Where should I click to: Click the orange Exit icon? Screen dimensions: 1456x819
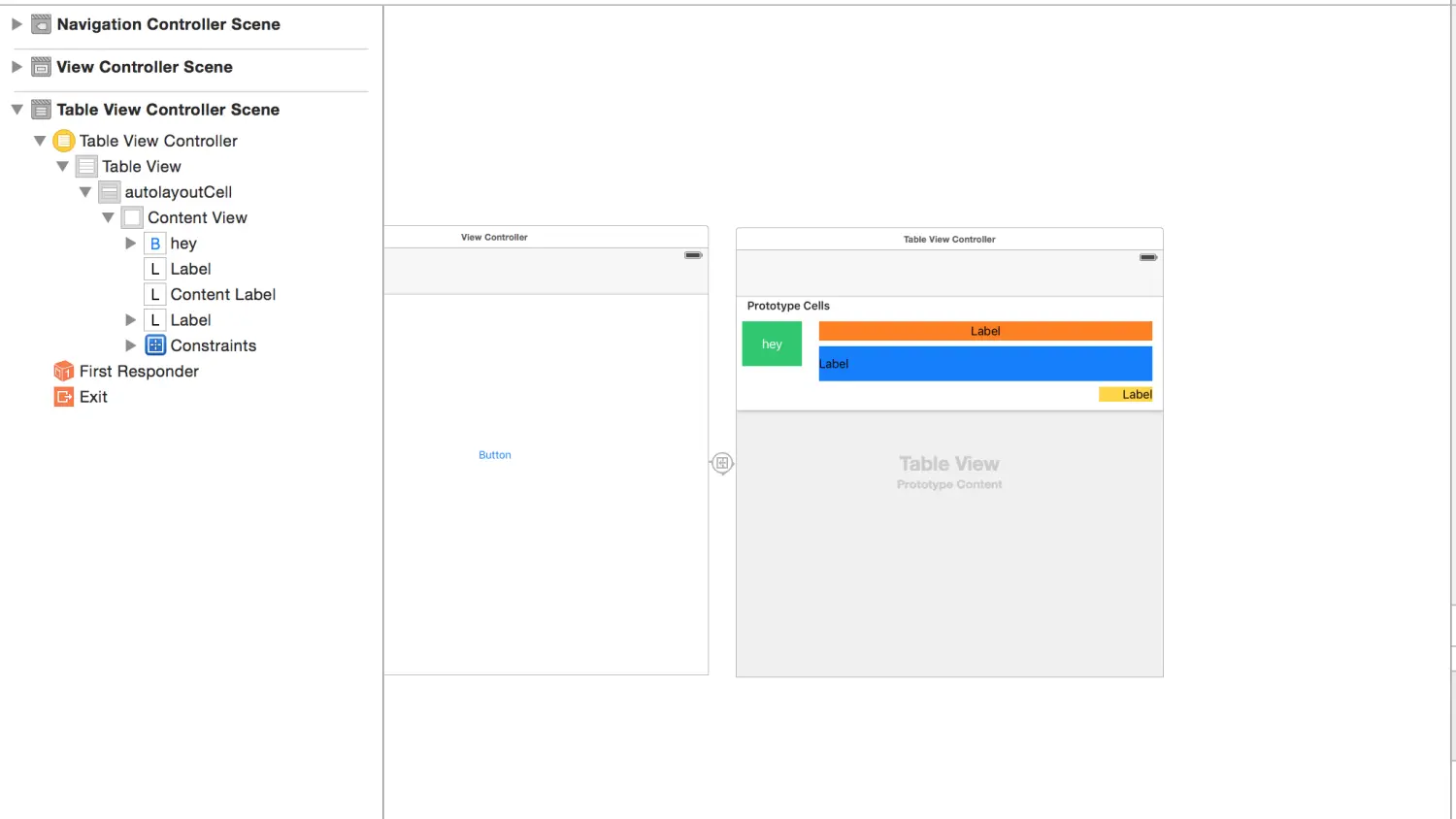63,397
